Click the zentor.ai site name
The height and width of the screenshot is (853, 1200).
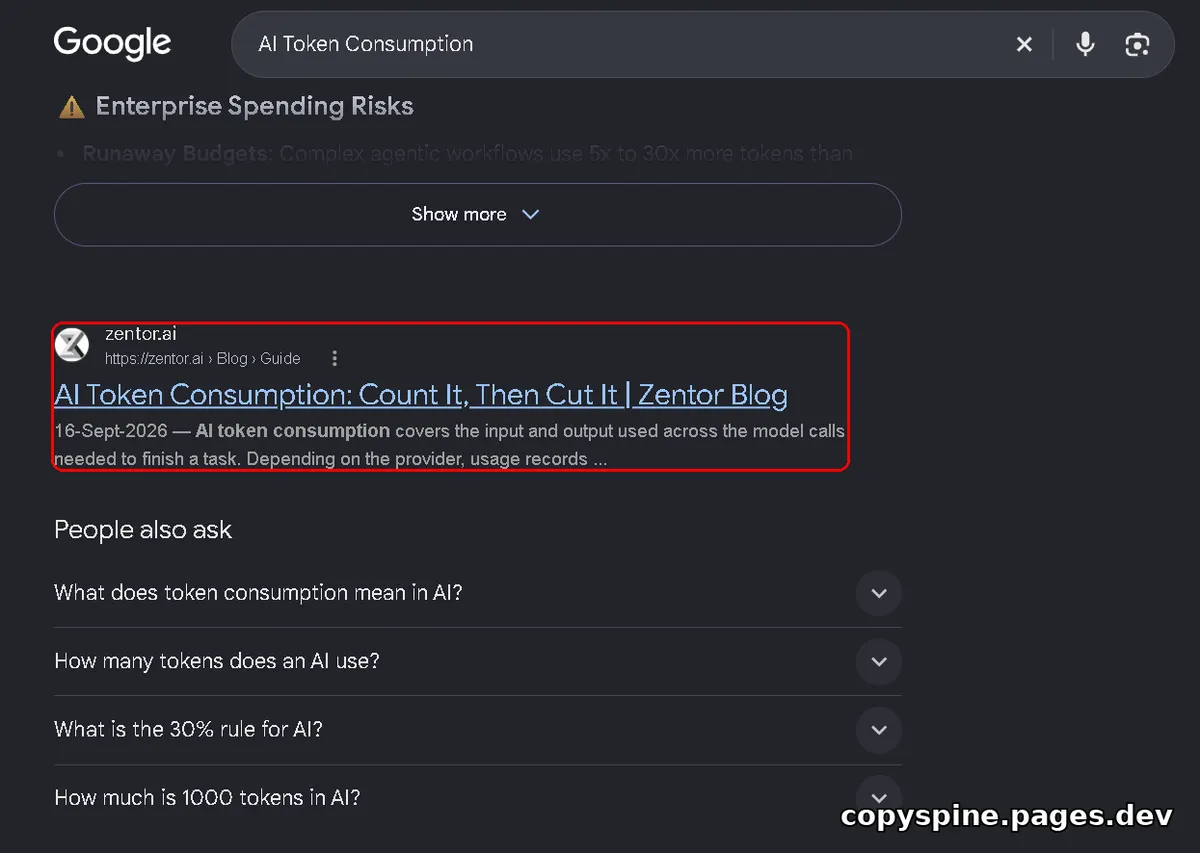141,334
